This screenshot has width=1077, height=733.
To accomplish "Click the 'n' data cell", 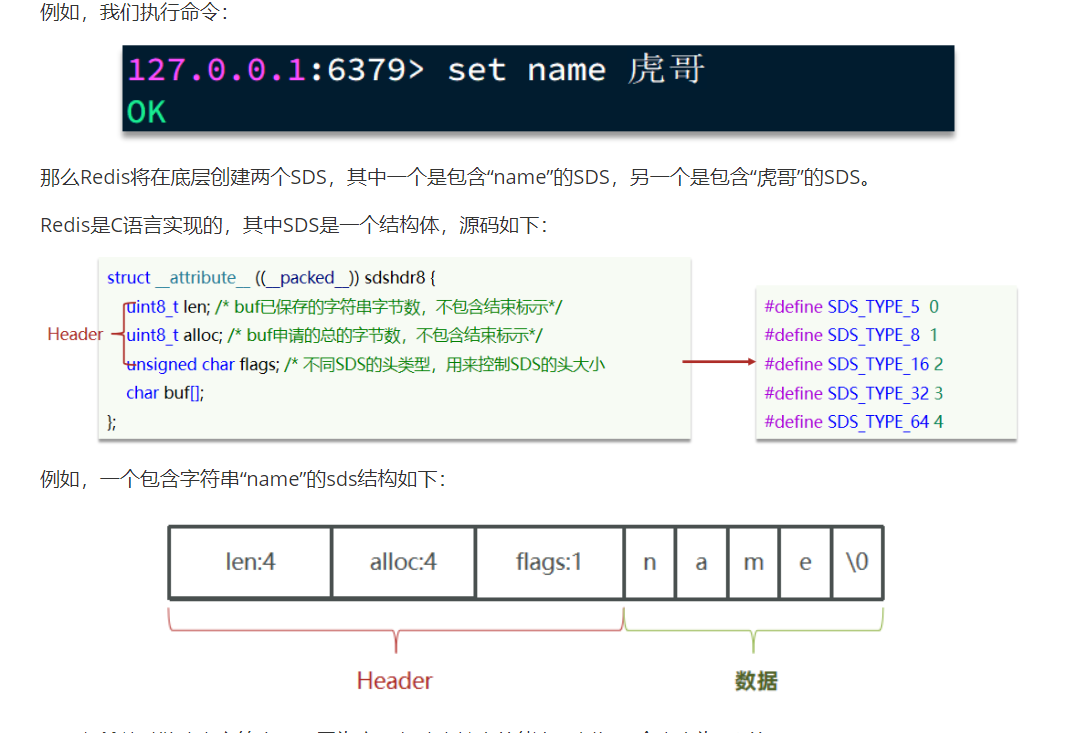I will point(650,563).
